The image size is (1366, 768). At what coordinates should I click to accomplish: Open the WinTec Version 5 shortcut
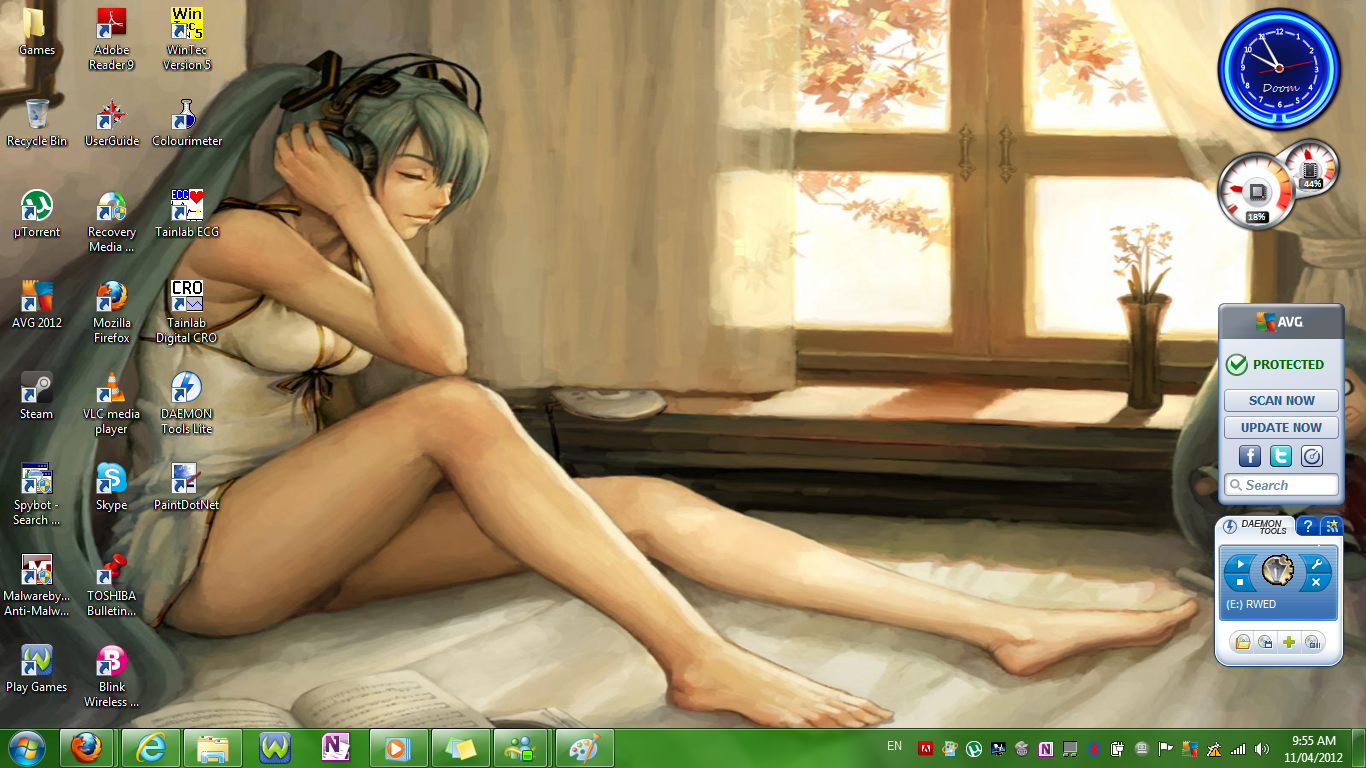click(187, 39)
